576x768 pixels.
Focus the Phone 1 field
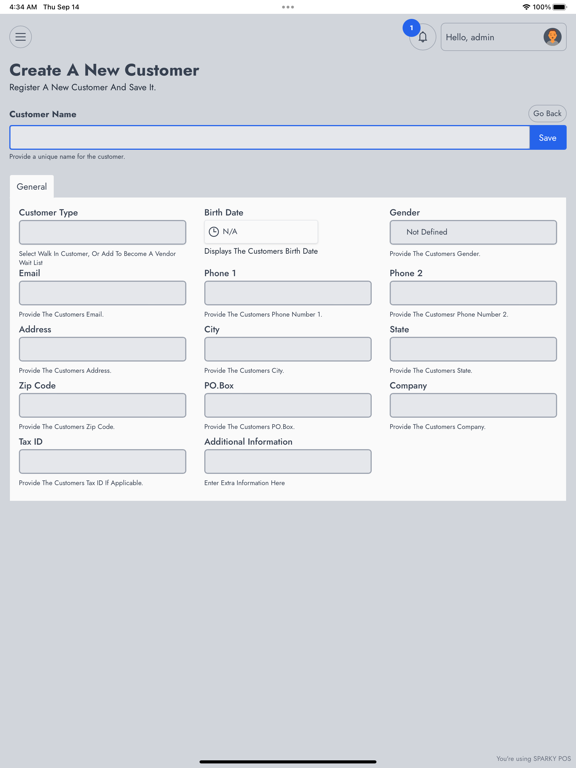pyautogui.click(x=288, y=293)
